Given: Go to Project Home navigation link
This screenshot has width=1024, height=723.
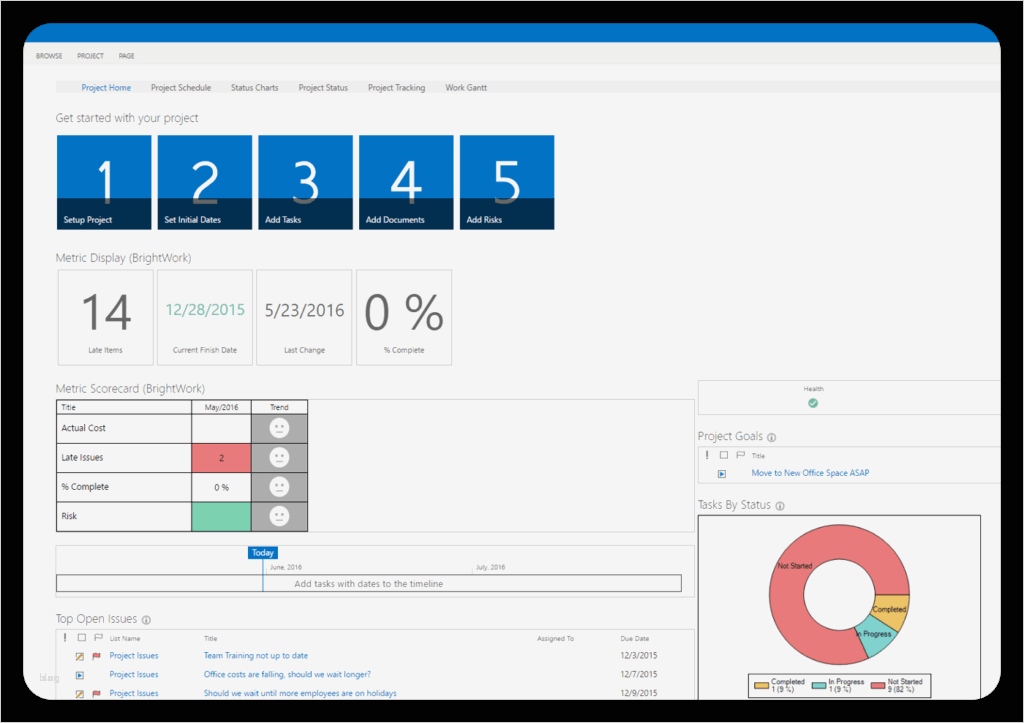Looking at the screenshot, I should click(106, 88).
